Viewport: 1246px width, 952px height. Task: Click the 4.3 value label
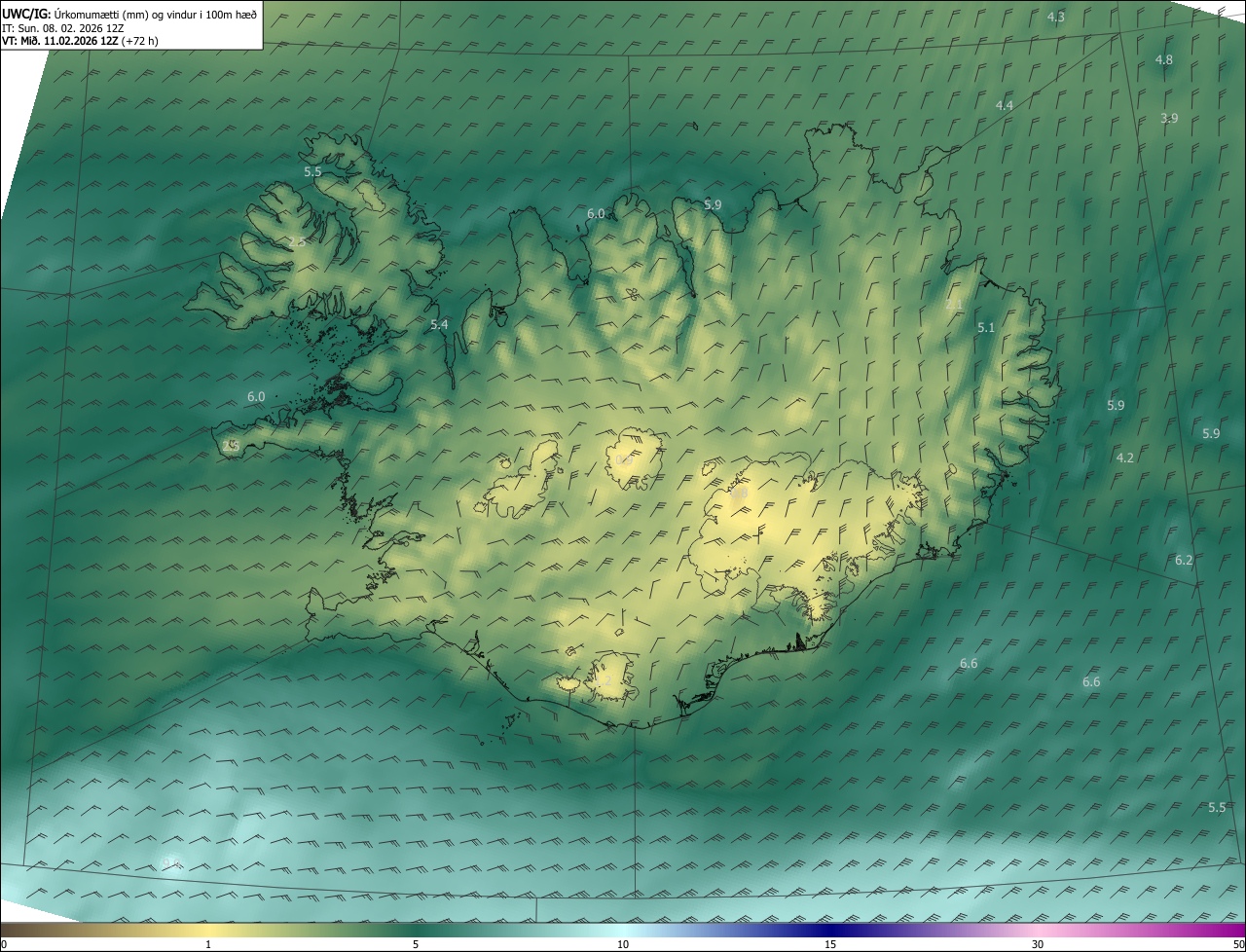1055,18
